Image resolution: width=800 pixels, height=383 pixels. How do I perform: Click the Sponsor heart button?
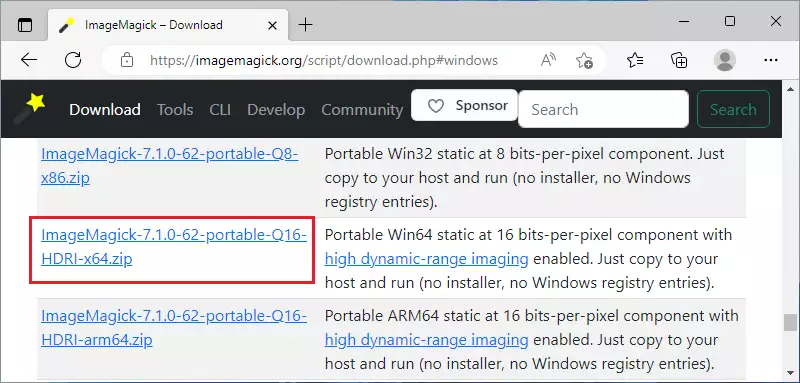pos(465,106)
